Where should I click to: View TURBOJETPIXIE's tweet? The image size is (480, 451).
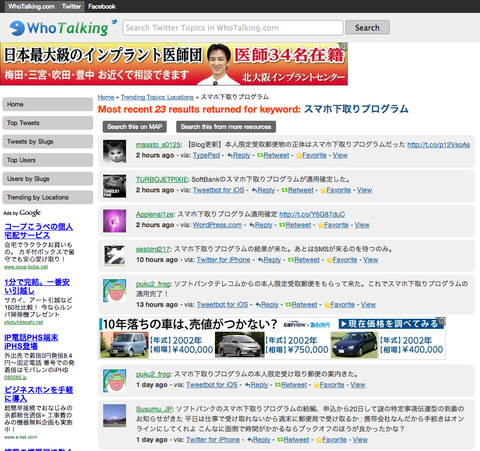[x=364, y=190]
